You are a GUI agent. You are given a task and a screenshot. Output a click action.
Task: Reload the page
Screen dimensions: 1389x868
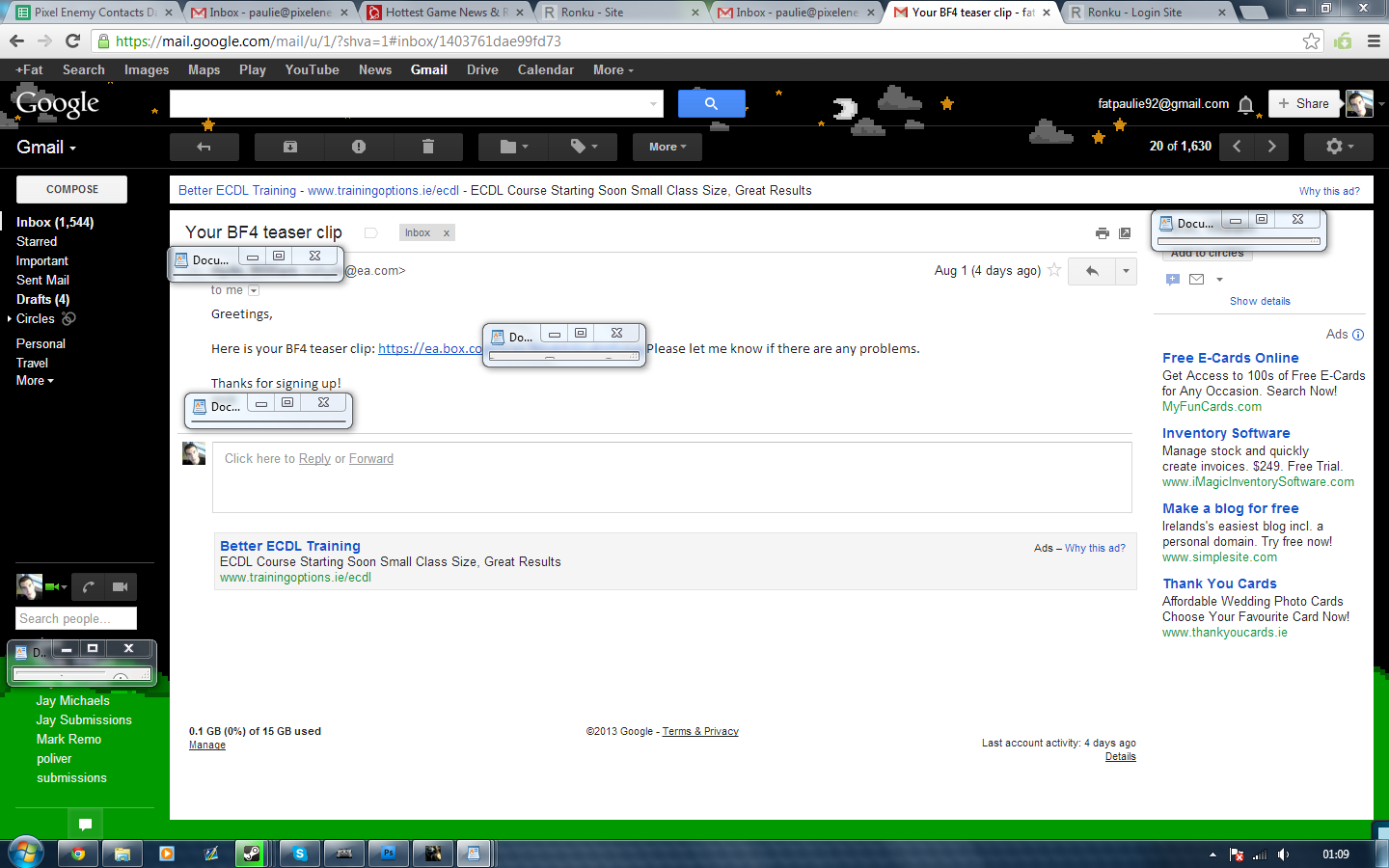pyautogui.click(x=72, y=41)
